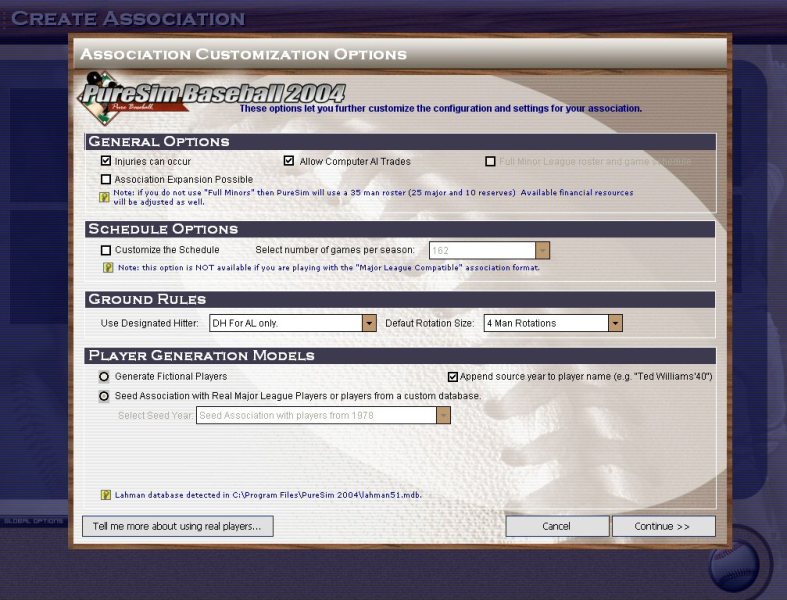787x600 pixels.
Task: Enable Association Expansion Possible
Action: click(x=106, y=179)
